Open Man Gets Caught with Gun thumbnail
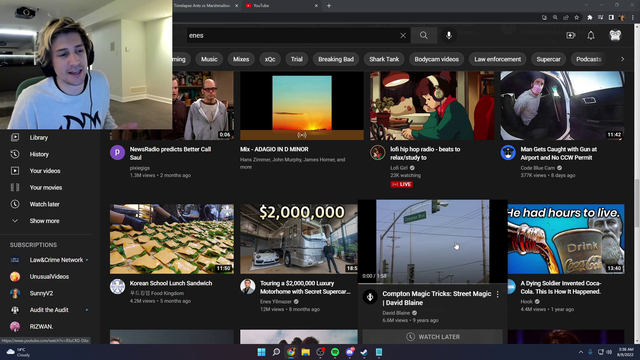The width and height of the screenshot is (640, 360). [562, 106]
